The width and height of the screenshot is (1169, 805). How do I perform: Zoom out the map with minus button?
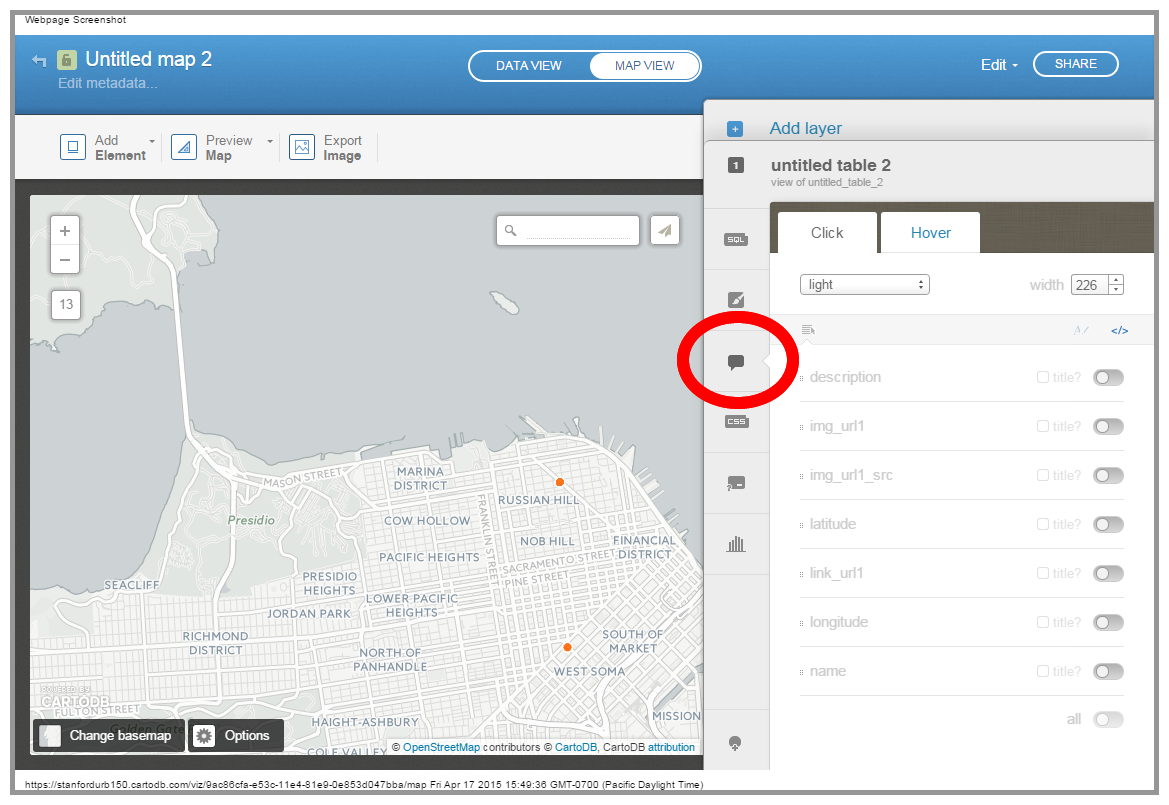click(x=65, y=260)
